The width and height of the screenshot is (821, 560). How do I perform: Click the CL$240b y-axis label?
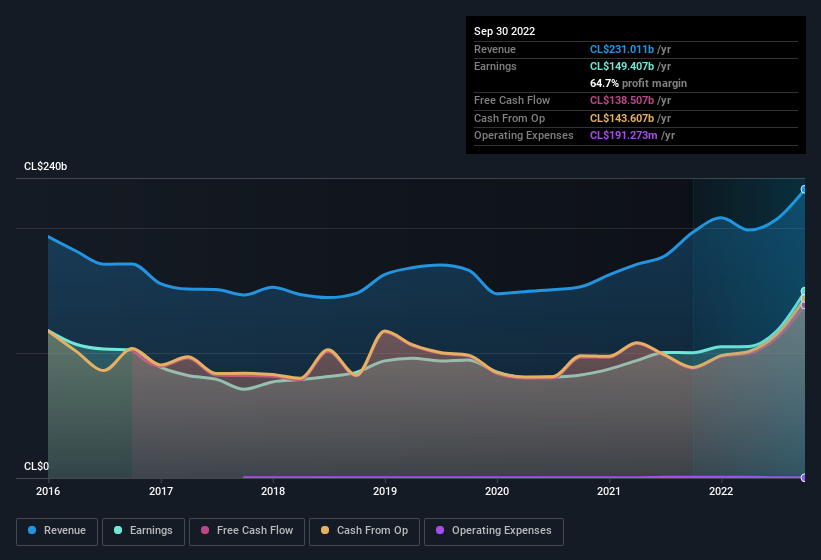[x=46, y=166]
